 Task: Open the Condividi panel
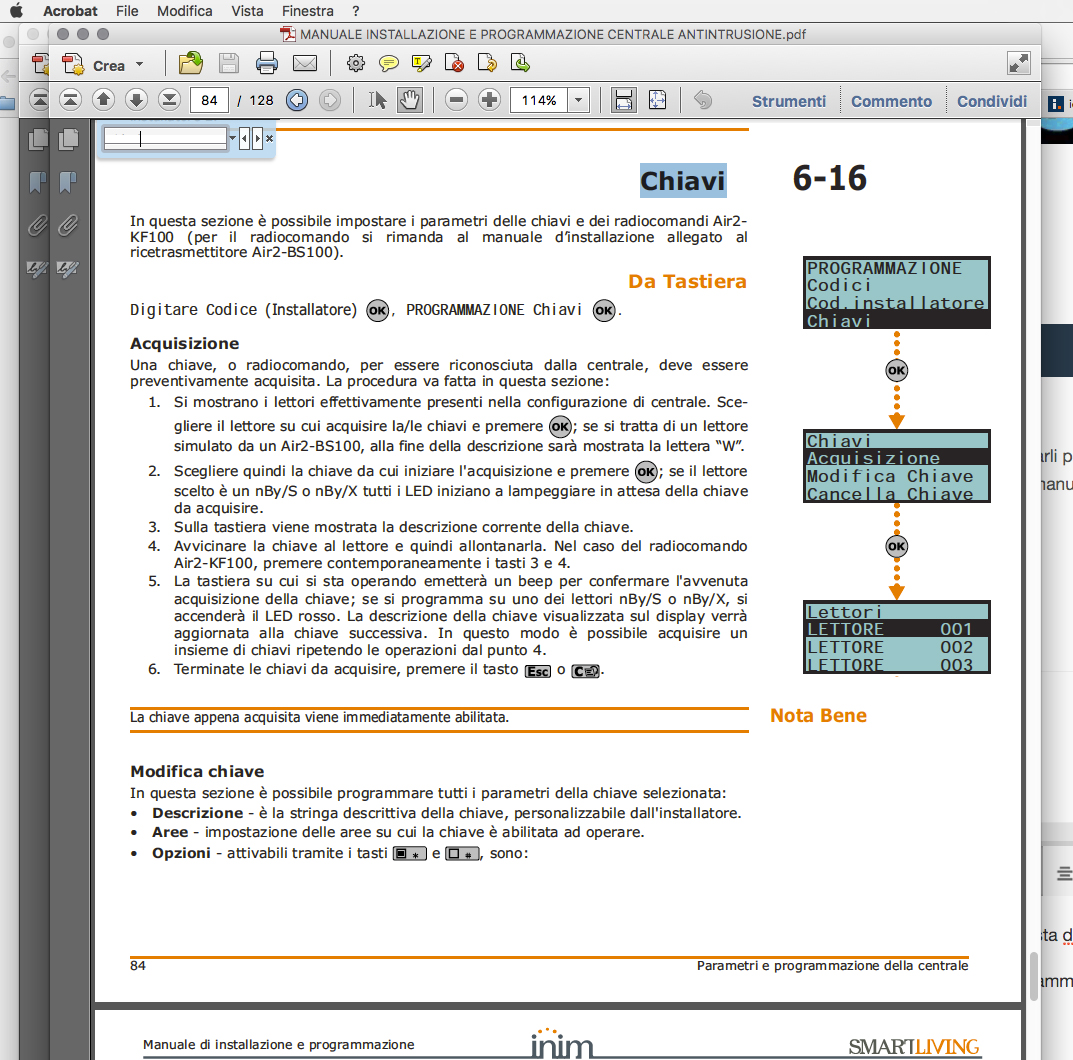point(992,101)
